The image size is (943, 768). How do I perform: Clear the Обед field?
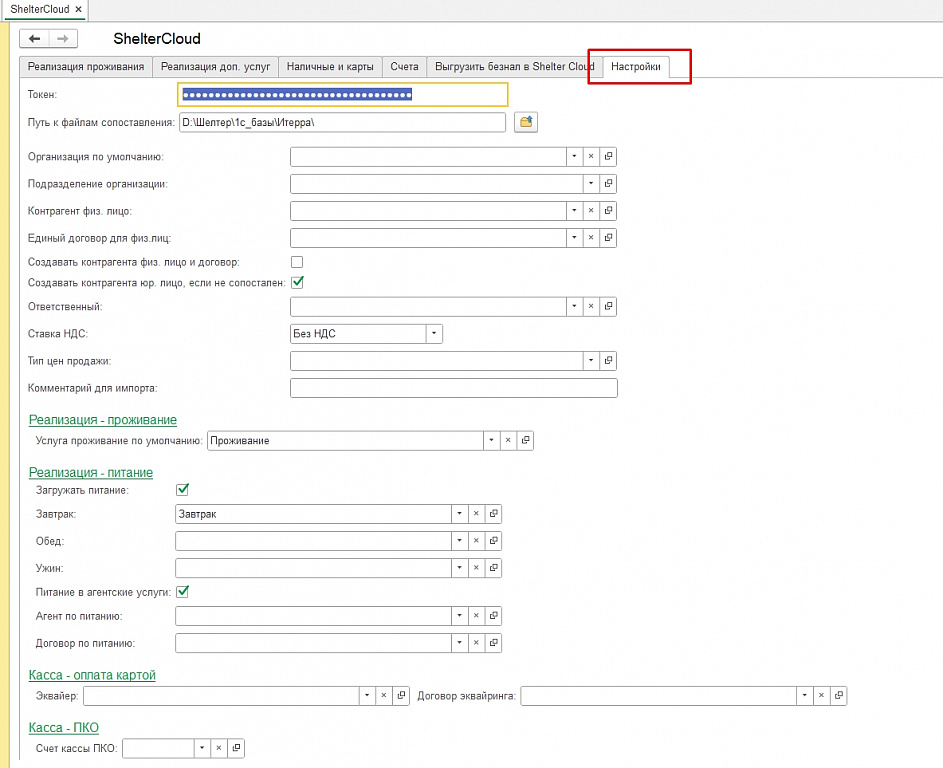coord(476,541)
